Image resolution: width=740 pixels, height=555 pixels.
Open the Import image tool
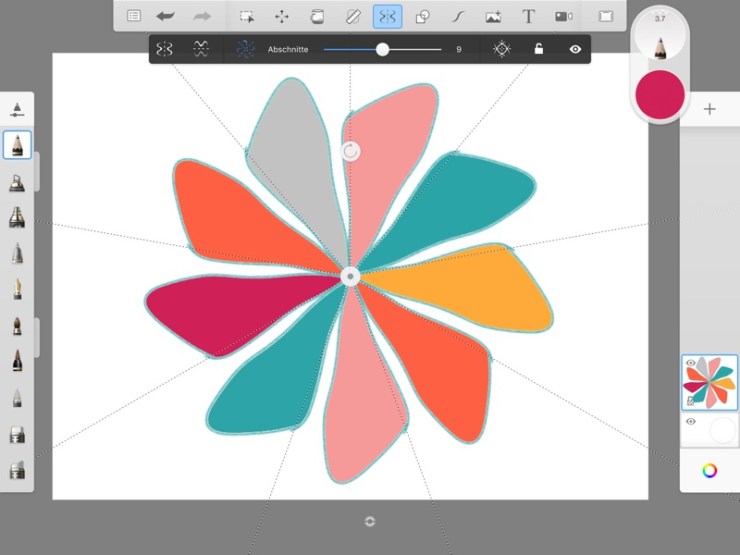[x=493, y=16]
